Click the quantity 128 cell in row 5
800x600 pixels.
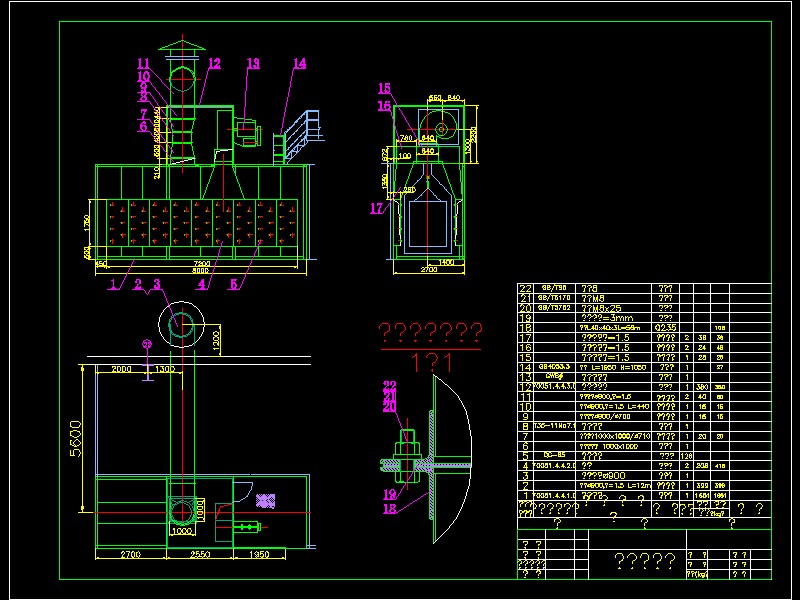pos(687,456)
